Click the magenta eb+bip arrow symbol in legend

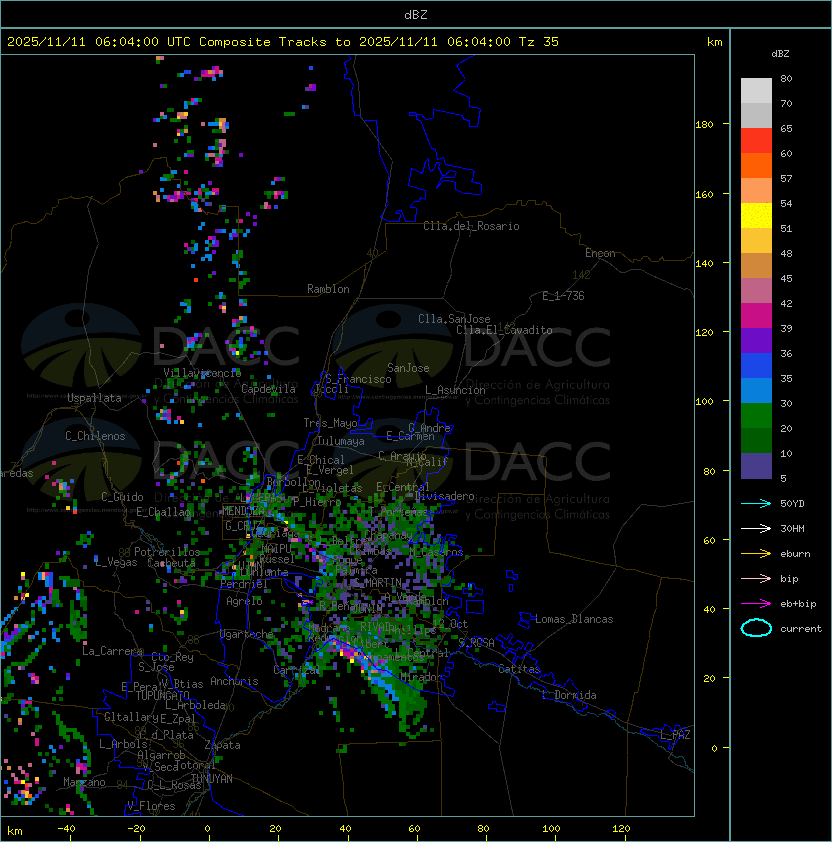point(756,604)
